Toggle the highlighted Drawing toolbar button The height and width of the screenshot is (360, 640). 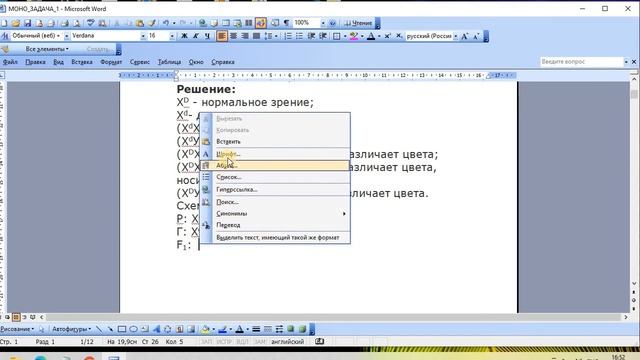pyautogui.click(x=261, y=23)
